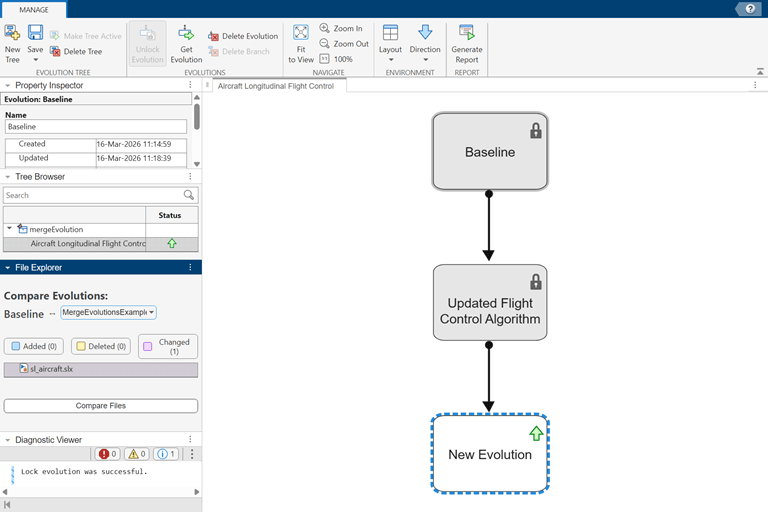Select Aircraft Longitudinal Flight Control tree row
Viewport: 768px width, 512px height.
click(101, 244)
